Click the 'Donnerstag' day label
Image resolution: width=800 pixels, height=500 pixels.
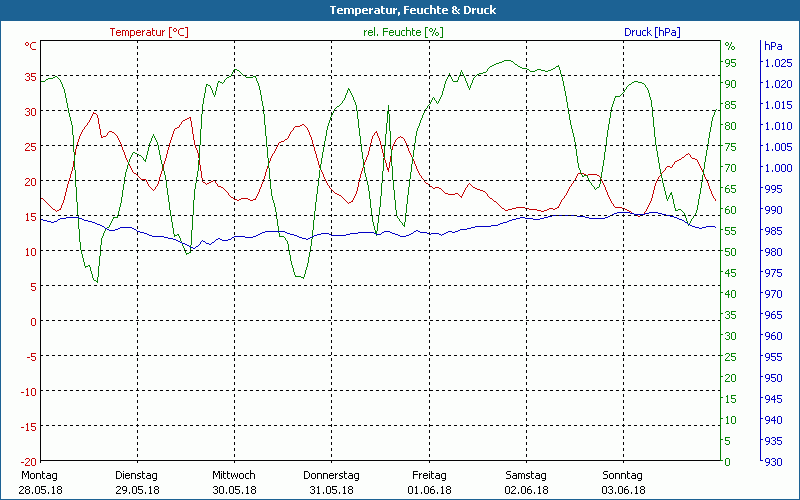(331, 475)
